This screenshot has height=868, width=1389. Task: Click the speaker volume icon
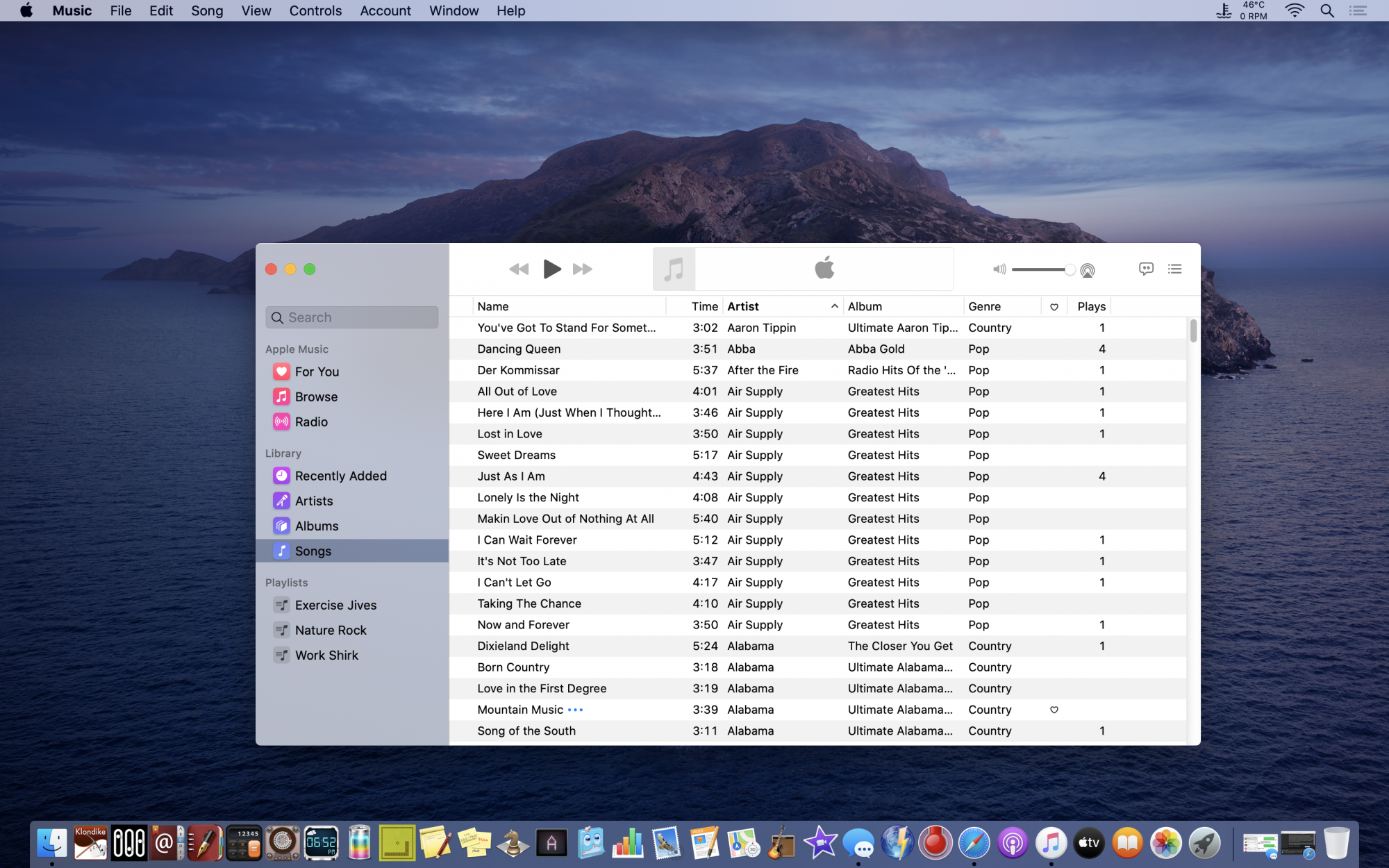[999, 269]
